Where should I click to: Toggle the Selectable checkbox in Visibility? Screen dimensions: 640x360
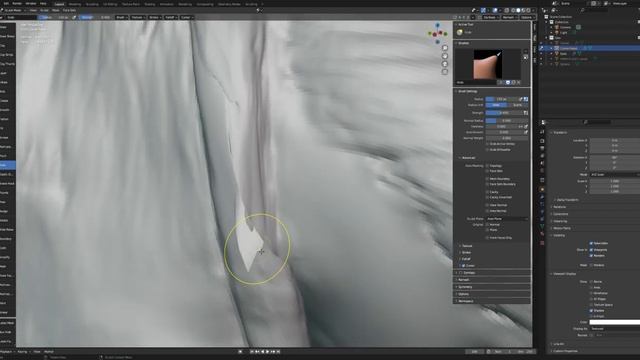coord(591,243)
